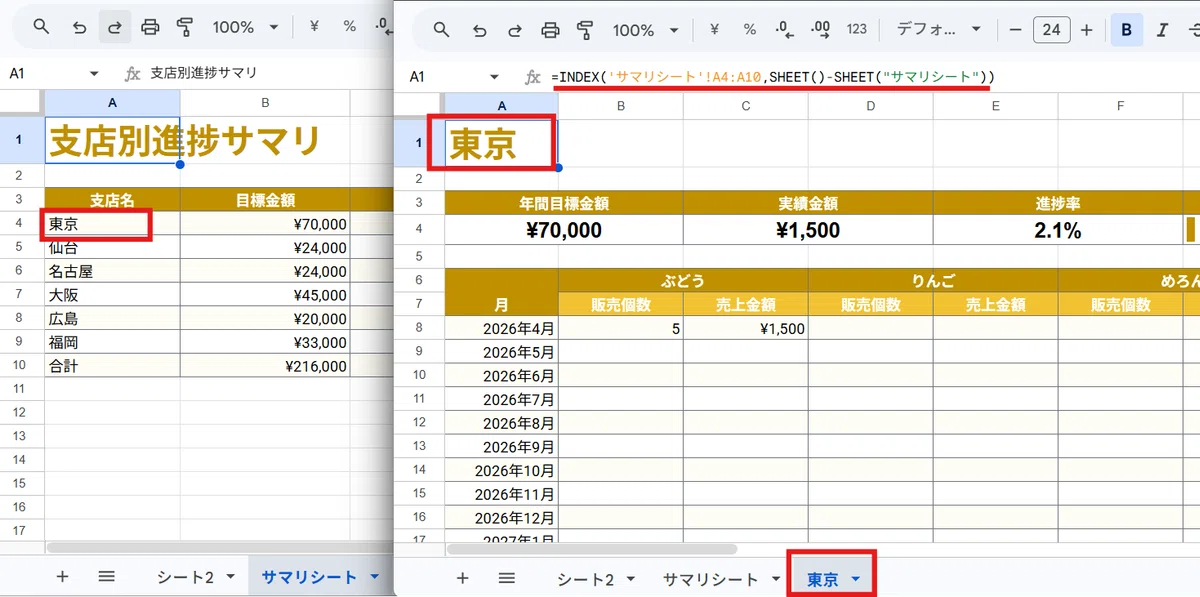Increase the font size with the plus button
The image size is (1200, 597).
coord(1087,30)
